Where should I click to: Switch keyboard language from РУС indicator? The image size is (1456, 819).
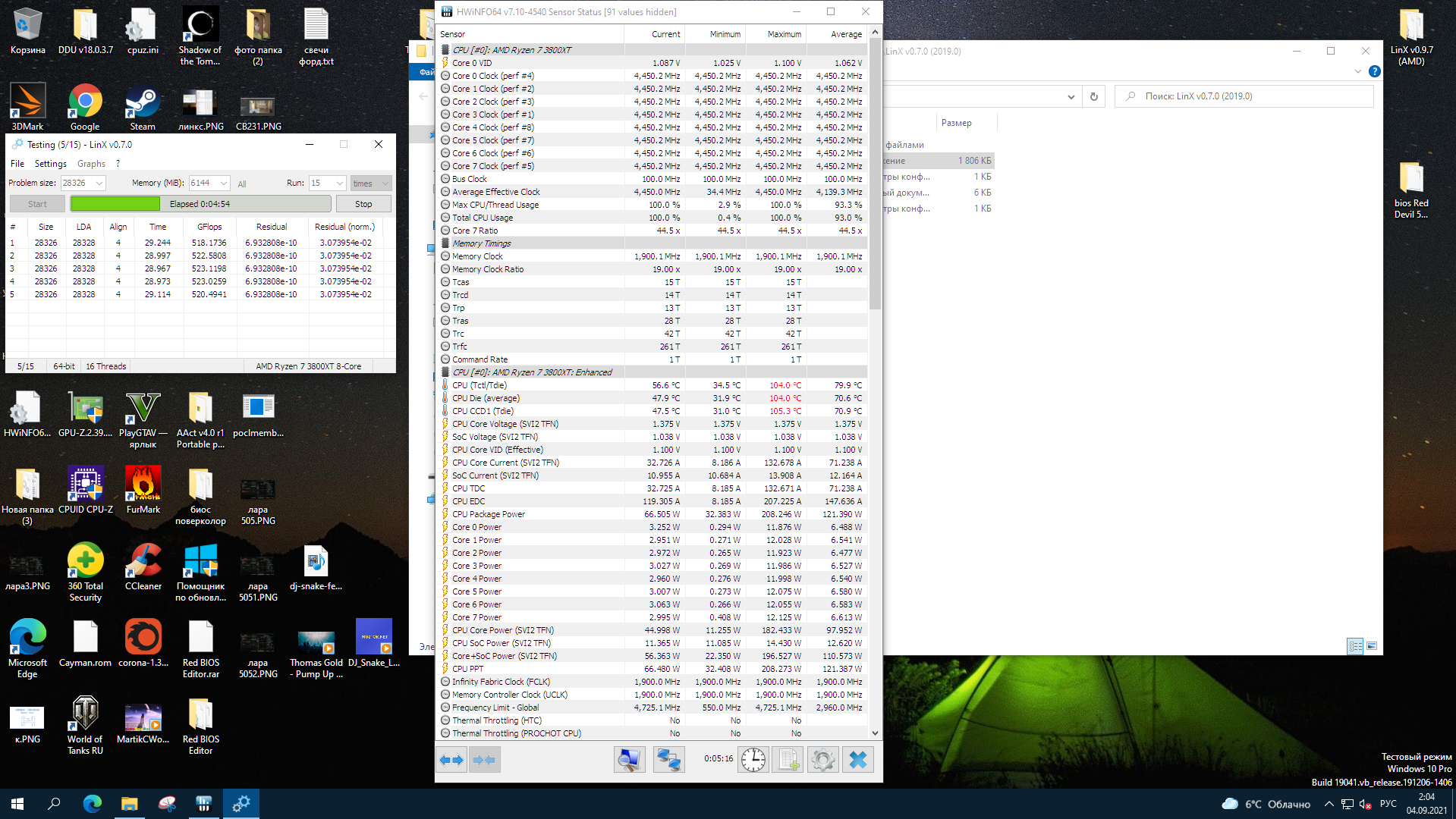point(1388,804)
